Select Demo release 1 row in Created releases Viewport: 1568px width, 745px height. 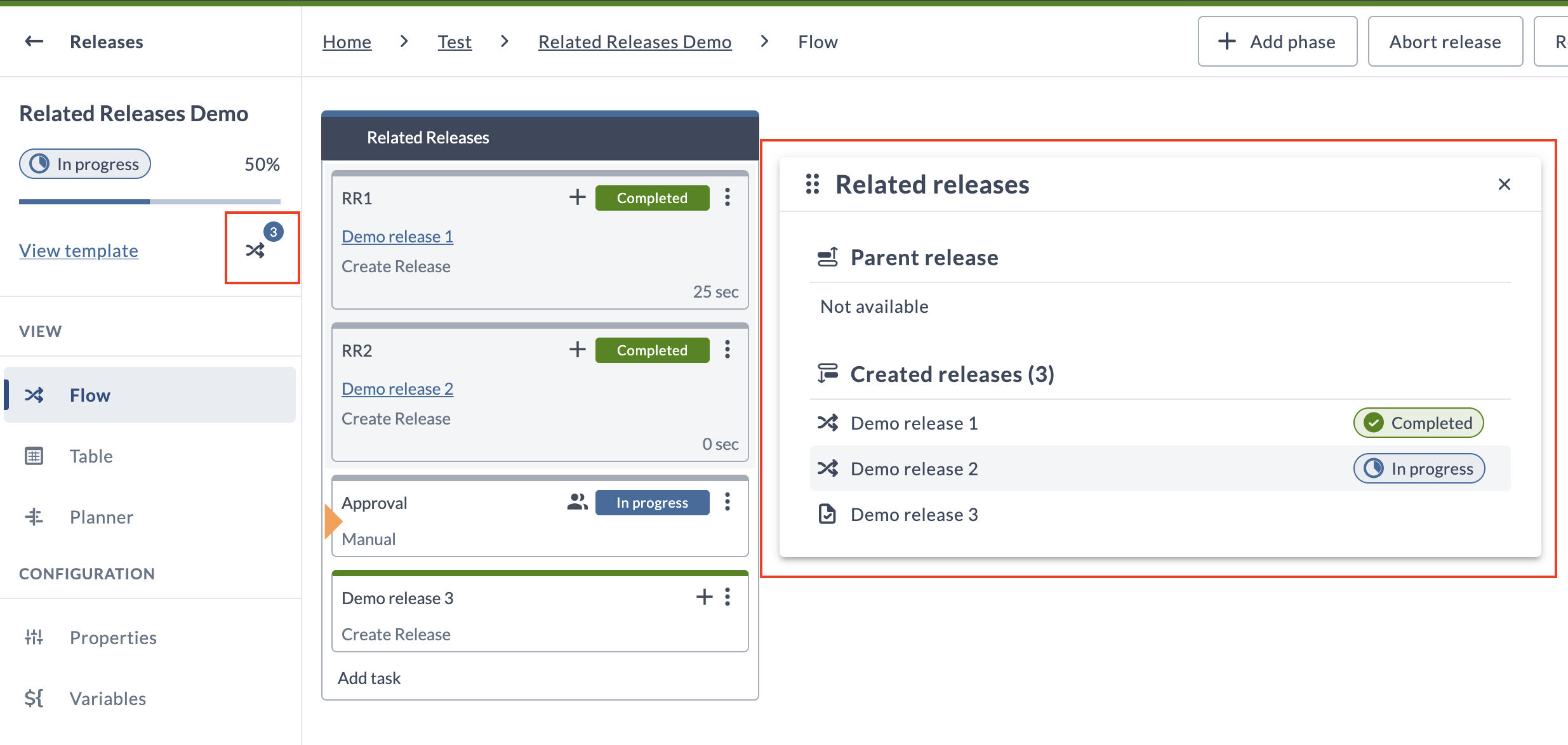coord(1160,423)
